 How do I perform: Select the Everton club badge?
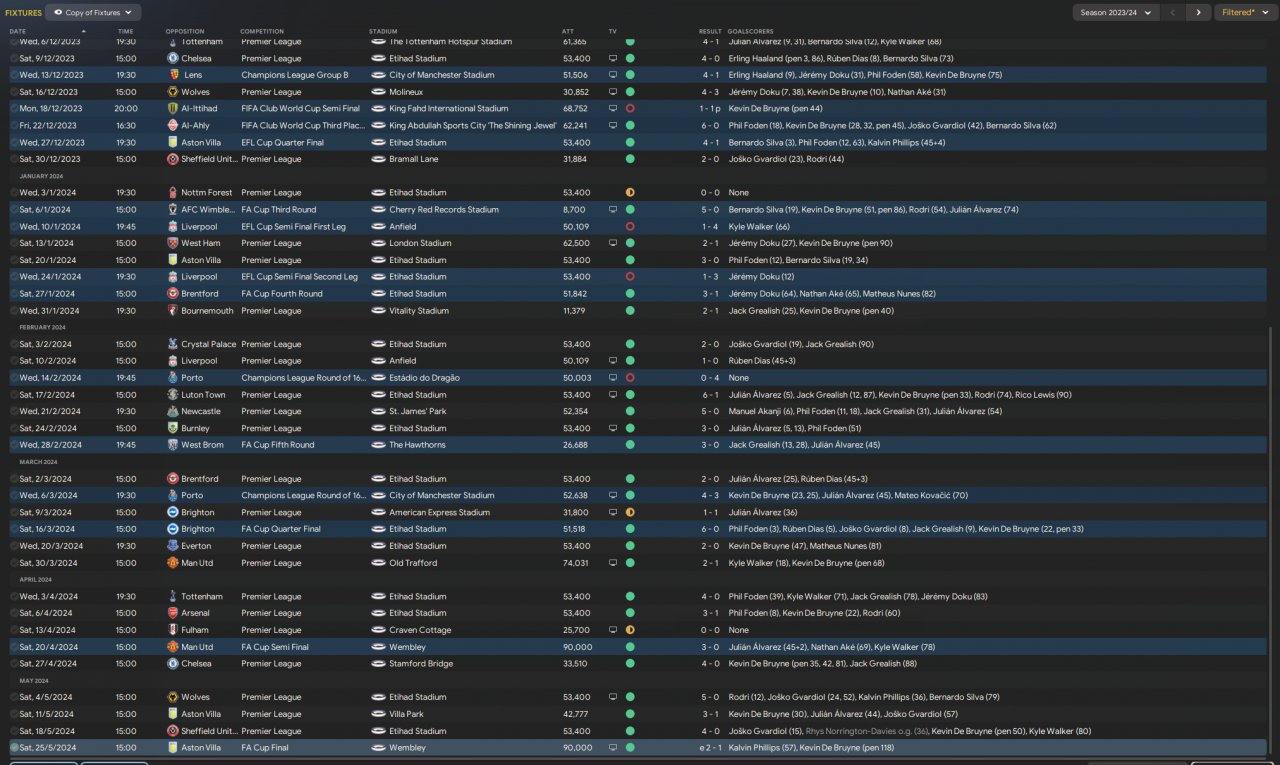(173, 546)
